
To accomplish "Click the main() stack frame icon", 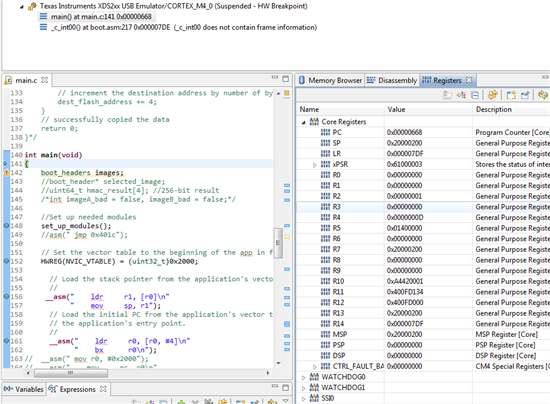I will [43, 16].
